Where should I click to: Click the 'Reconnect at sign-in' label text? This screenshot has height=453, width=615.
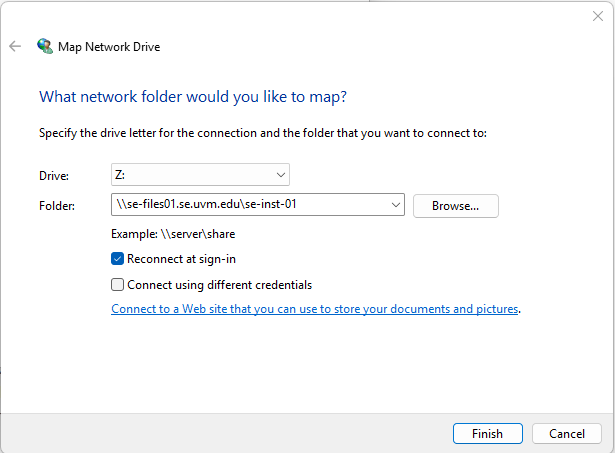coord(181,259)
